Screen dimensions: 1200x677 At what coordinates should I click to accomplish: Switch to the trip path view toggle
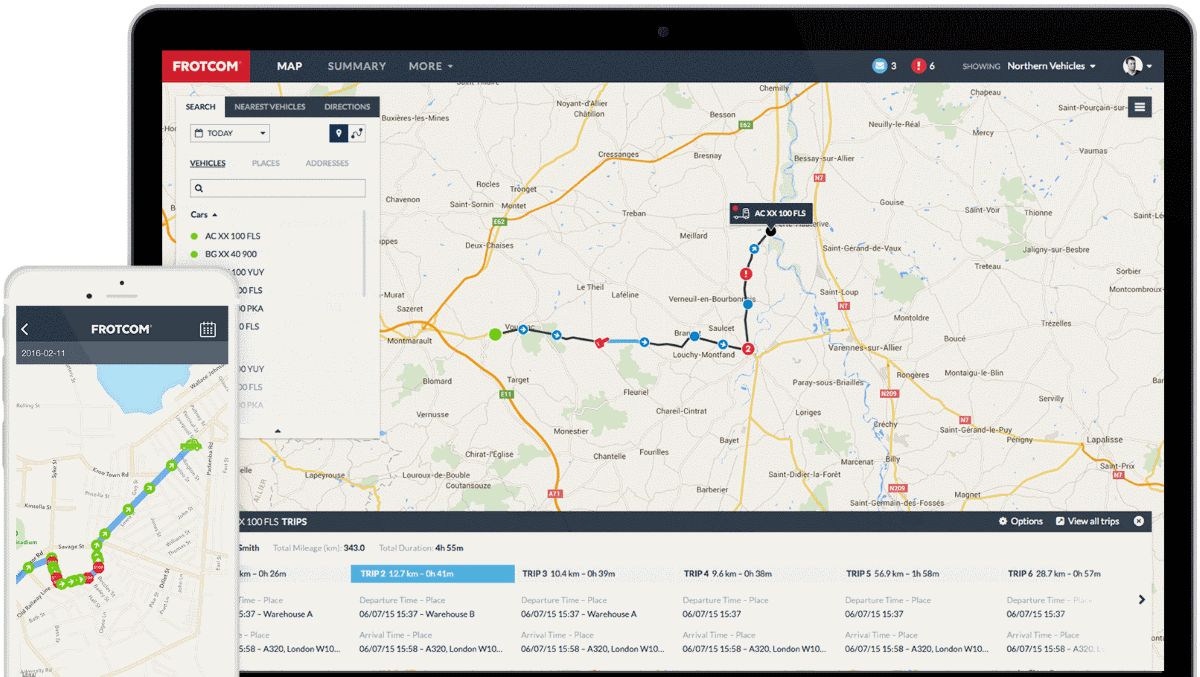point(357,133)
